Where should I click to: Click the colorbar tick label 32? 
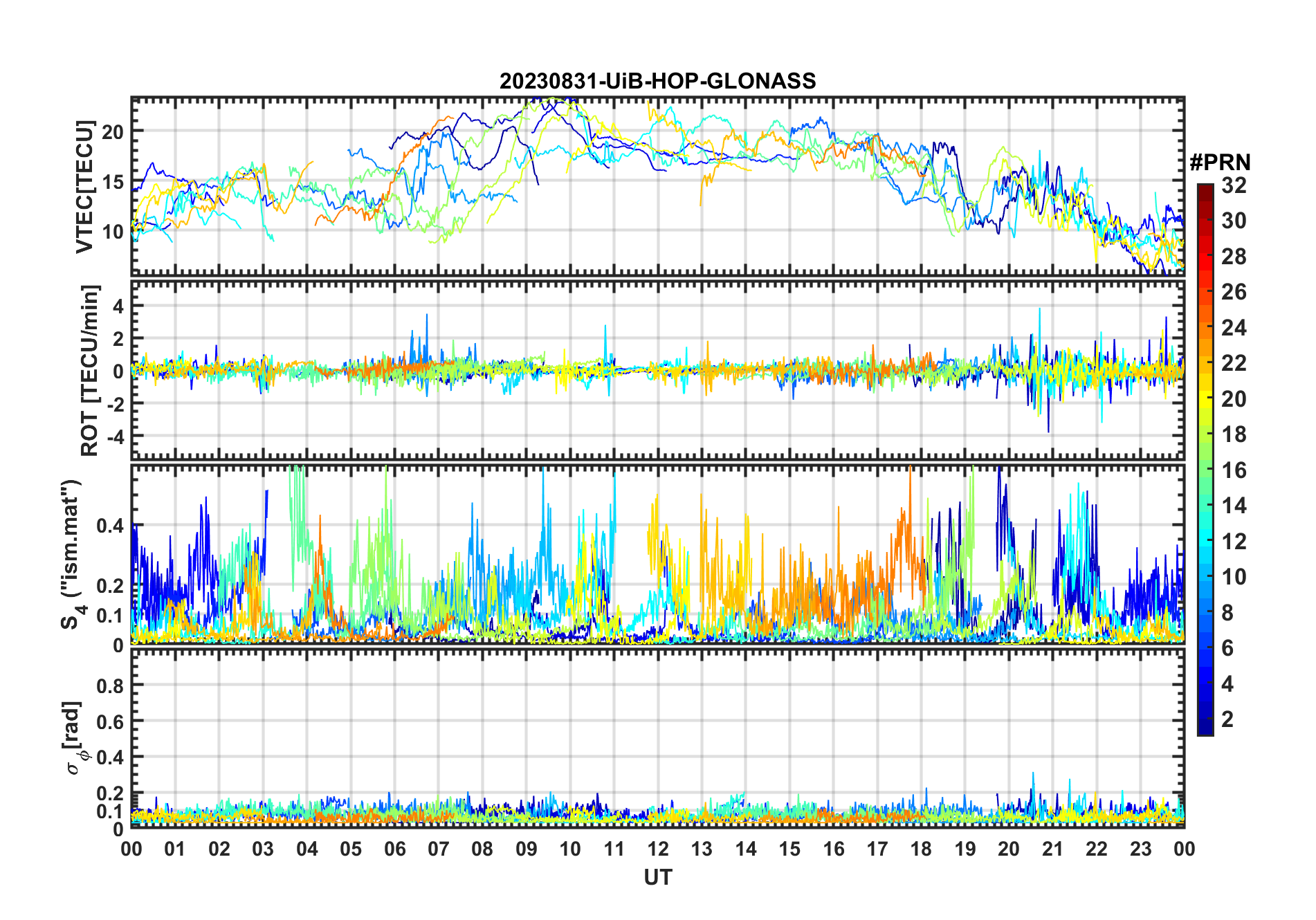point(1234,185)
